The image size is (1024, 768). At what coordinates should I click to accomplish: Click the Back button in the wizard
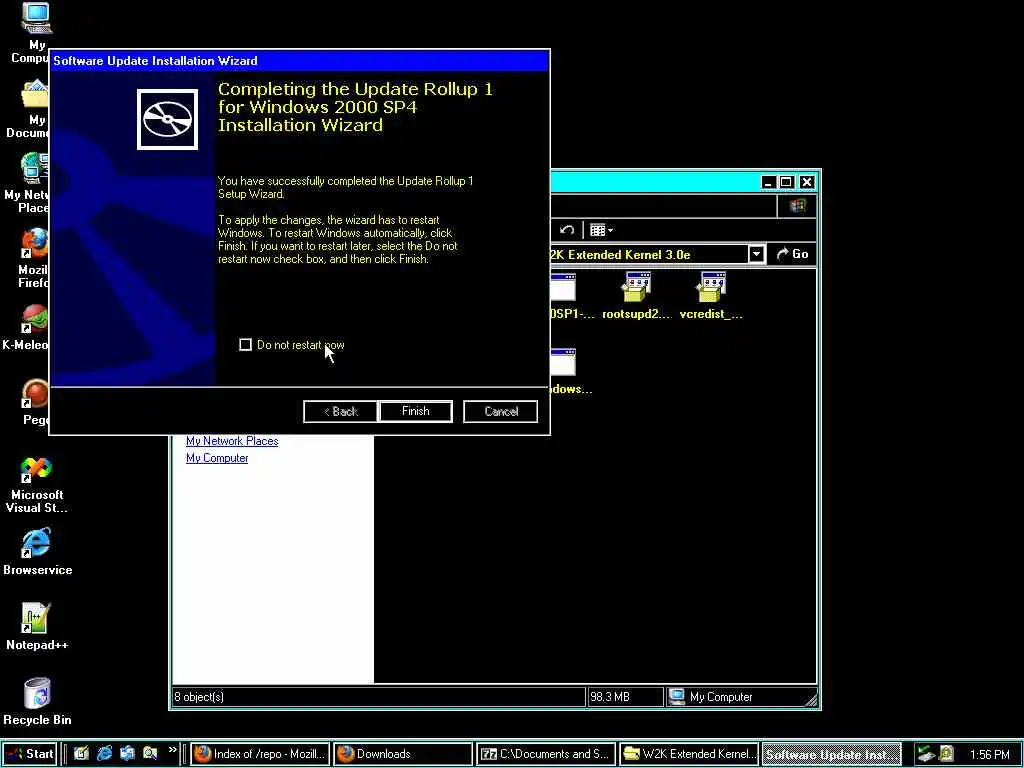pos(340,411)
